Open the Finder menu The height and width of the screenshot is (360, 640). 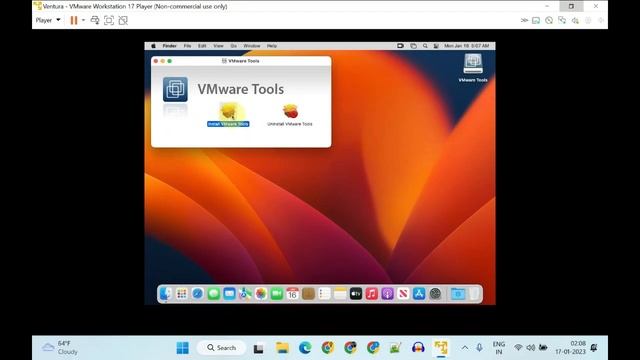(x=169, y=46)
